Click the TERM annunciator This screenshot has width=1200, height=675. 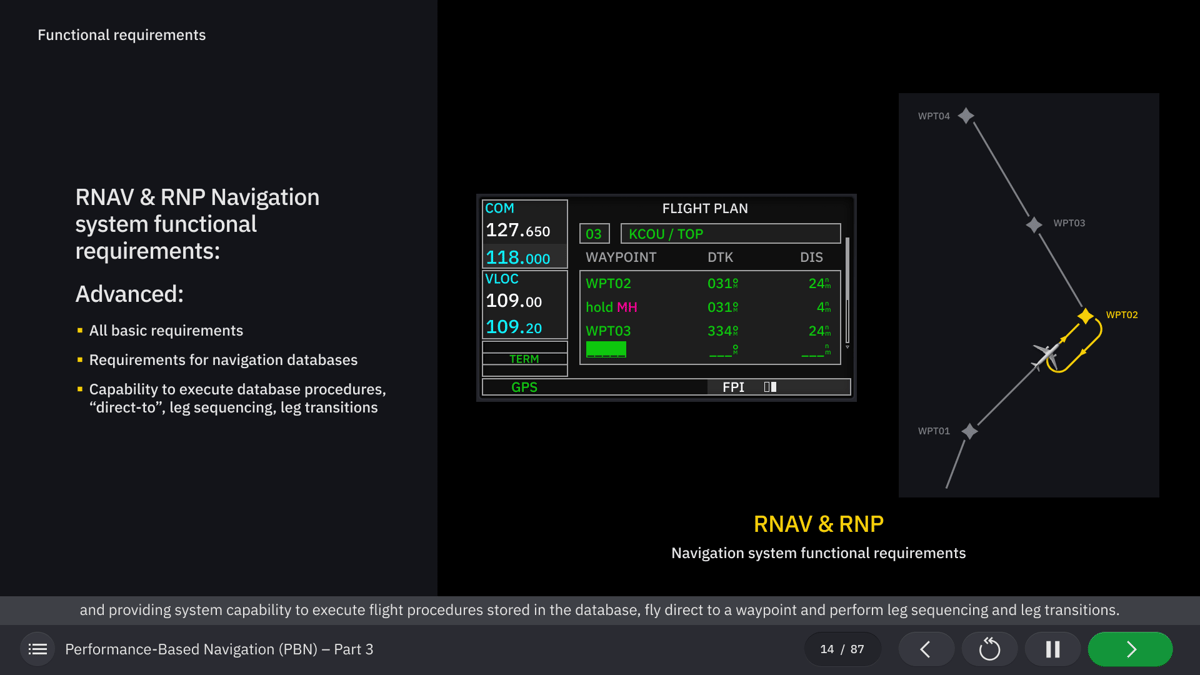524,358
